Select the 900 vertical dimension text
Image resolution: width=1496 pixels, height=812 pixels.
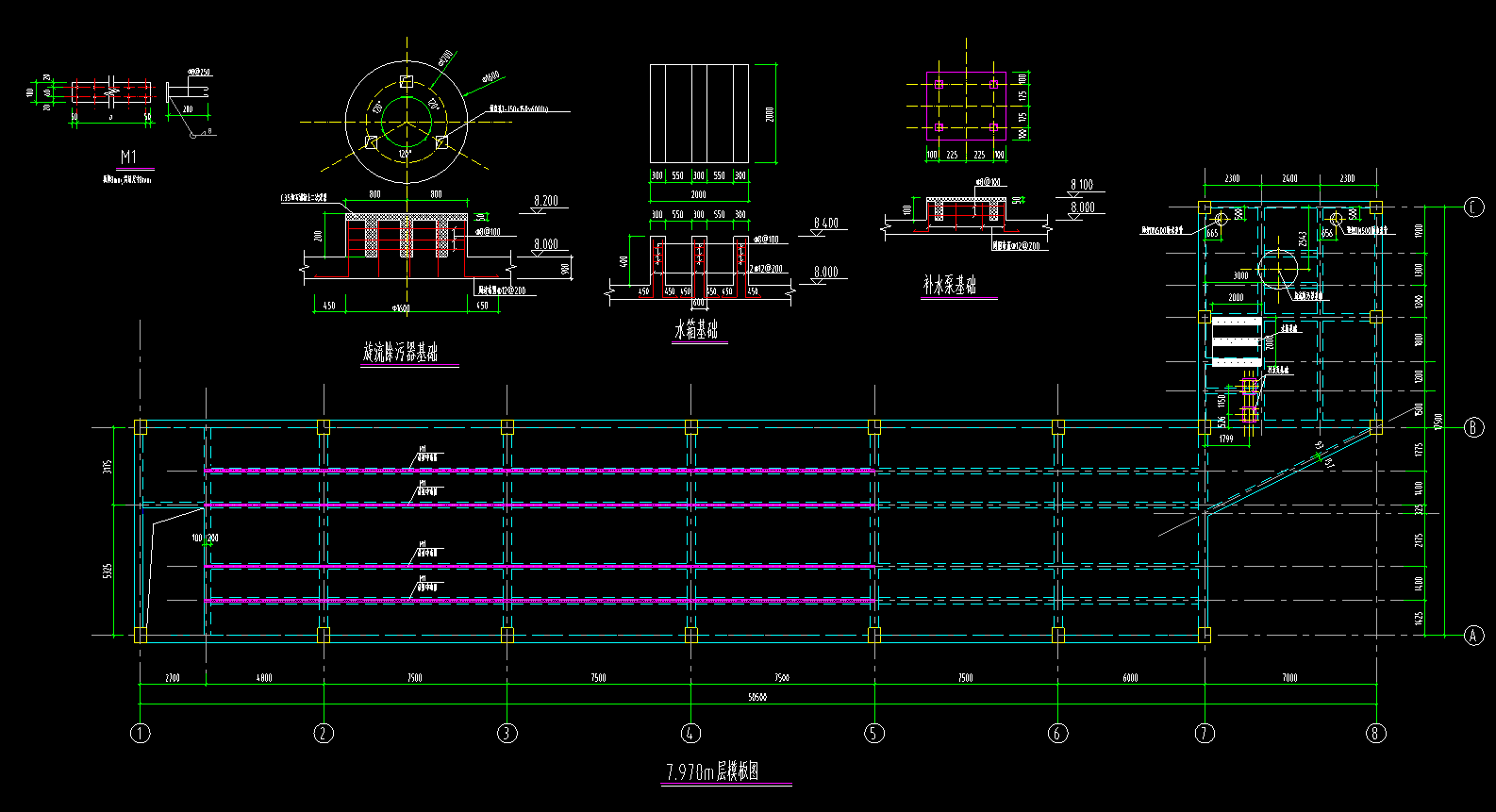coord(565,269)
